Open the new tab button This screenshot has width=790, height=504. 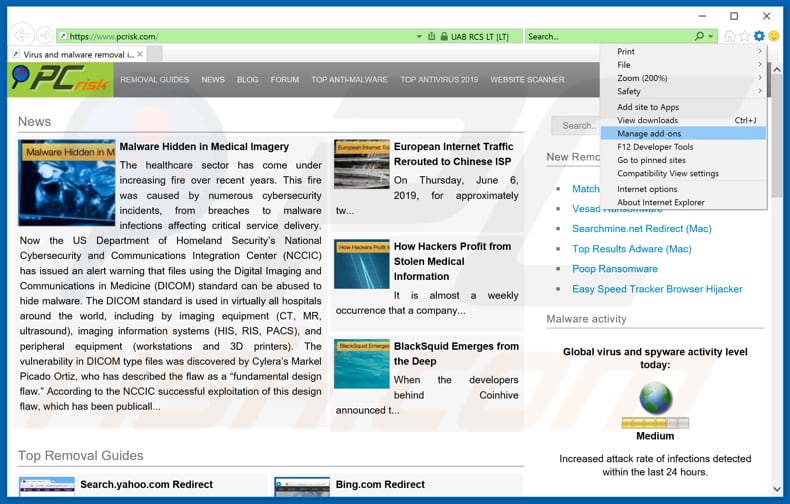[x=155, y=54]
